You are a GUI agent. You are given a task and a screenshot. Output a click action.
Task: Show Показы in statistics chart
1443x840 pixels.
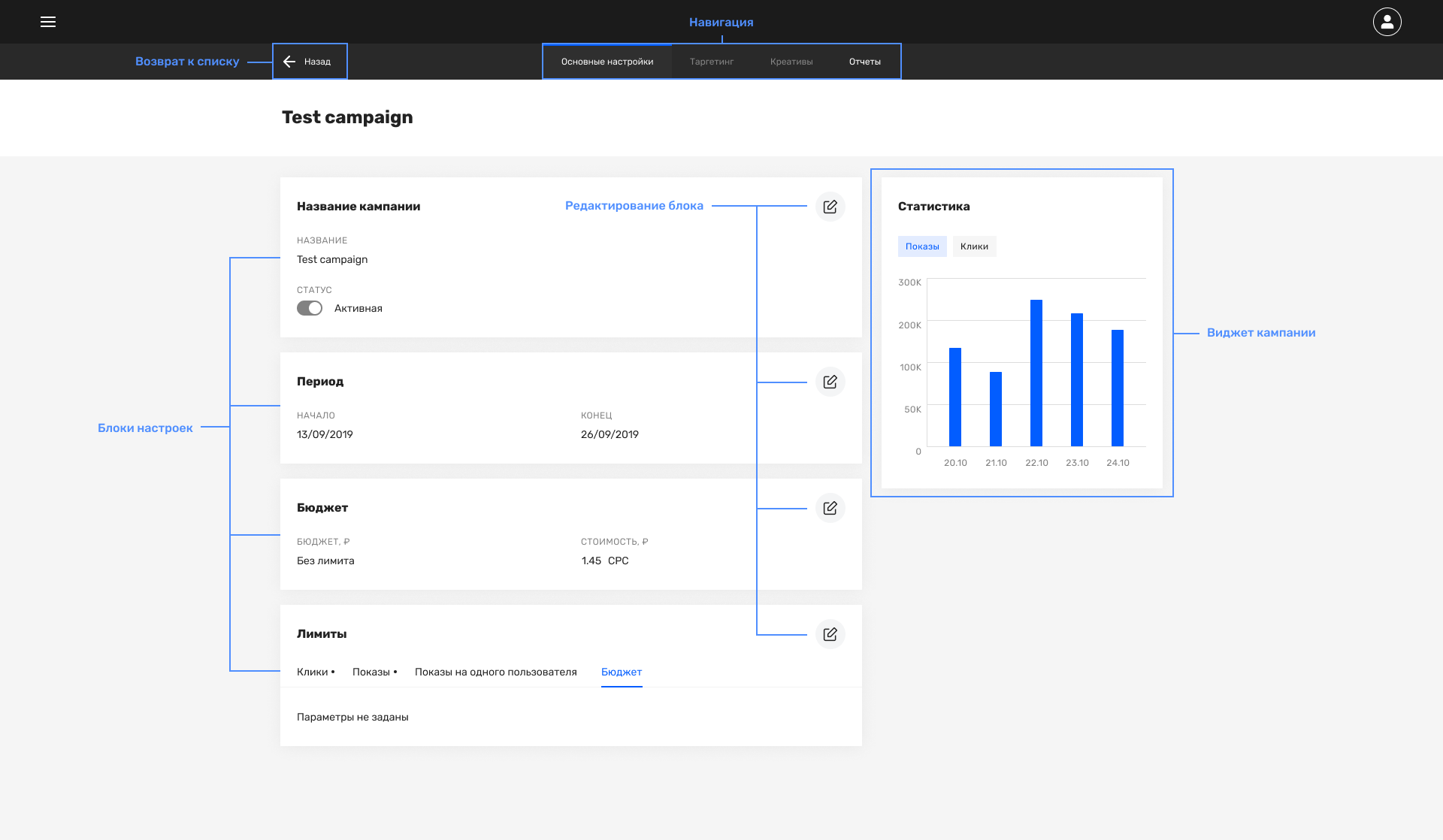922,246
